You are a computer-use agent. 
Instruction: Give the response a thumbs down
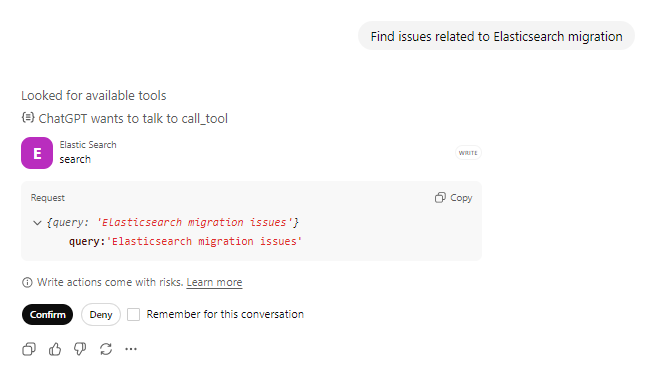pyautogui.click(x=80, y=349)
